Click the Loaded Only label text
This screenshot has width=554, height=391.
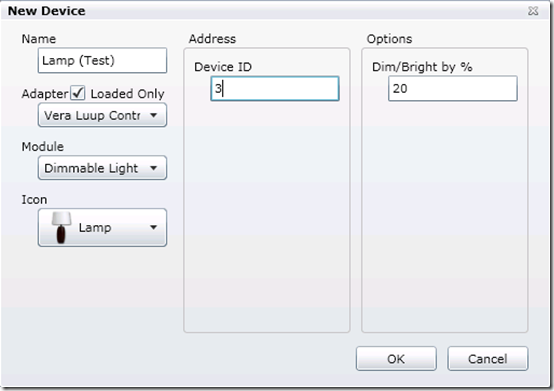[127, 94]
